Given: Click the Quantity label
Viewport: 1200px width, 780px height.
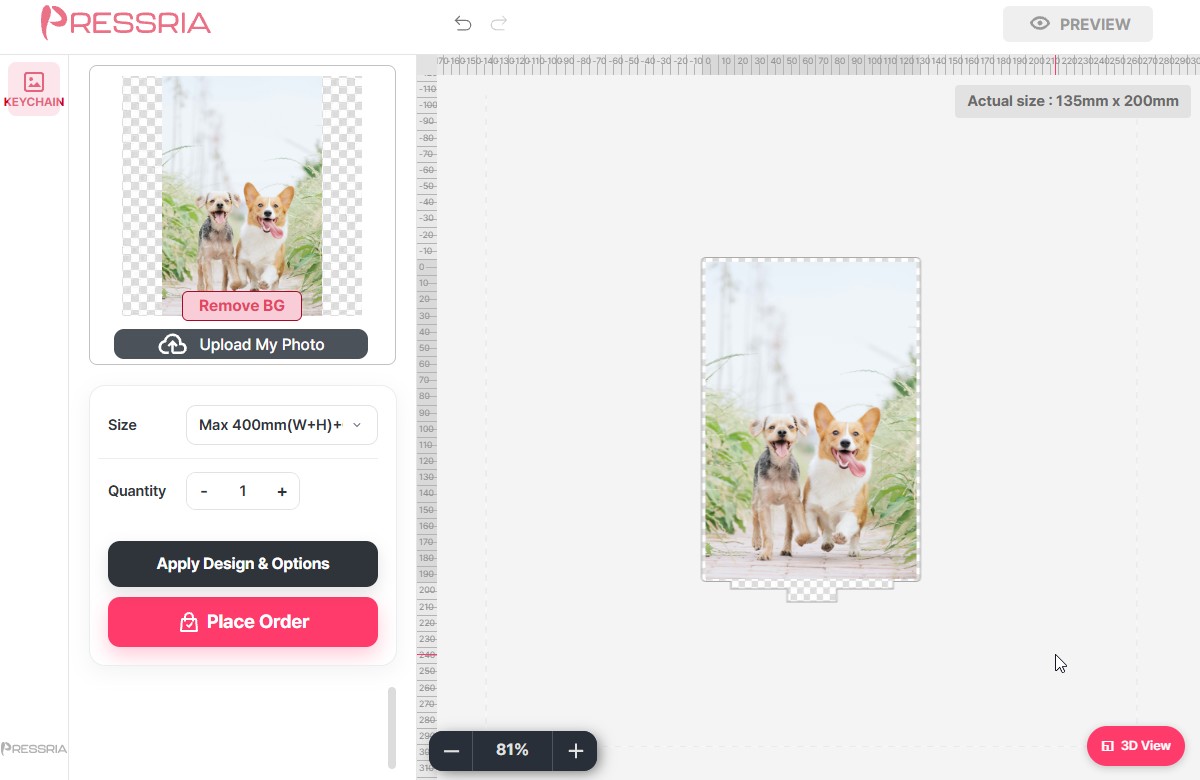Looking at the screenshot, I should point(137,491).
